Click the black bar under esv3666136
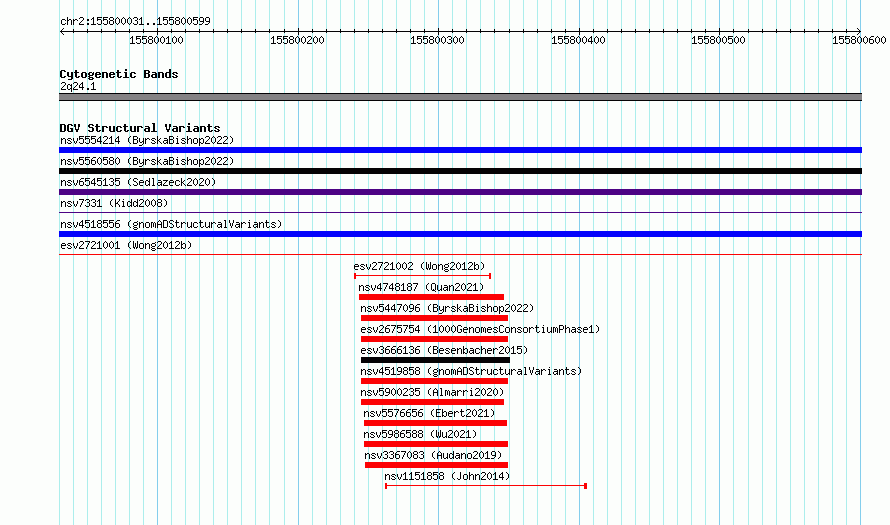Screen dimensions: 890x525 pos(435,360)
